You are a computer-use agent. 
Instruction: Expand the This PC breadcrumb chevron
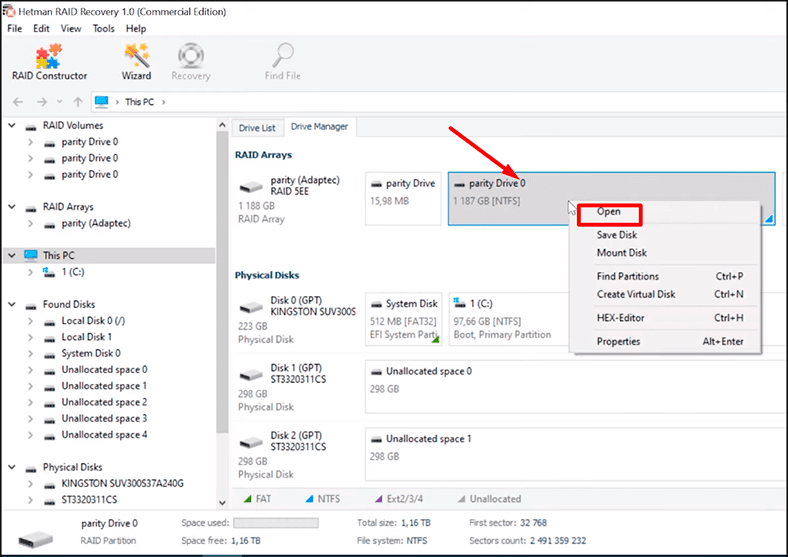[x=163, y=102]
